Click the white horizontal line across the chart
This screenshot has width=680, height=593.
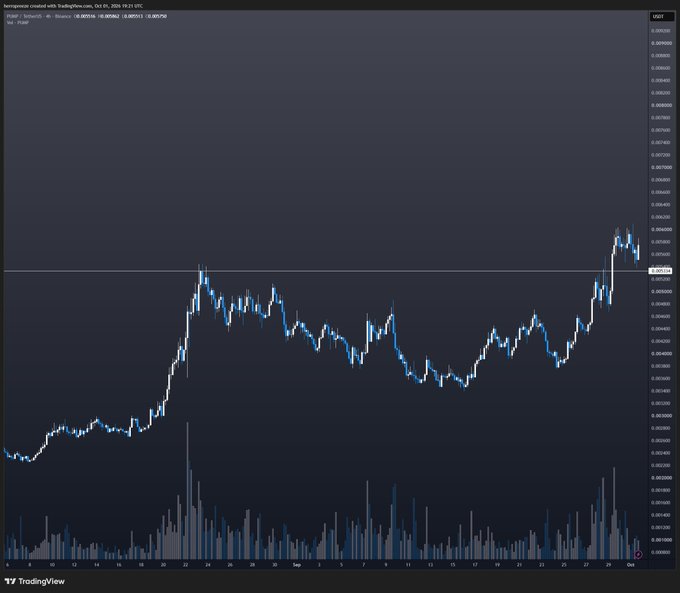pos(325,271)
